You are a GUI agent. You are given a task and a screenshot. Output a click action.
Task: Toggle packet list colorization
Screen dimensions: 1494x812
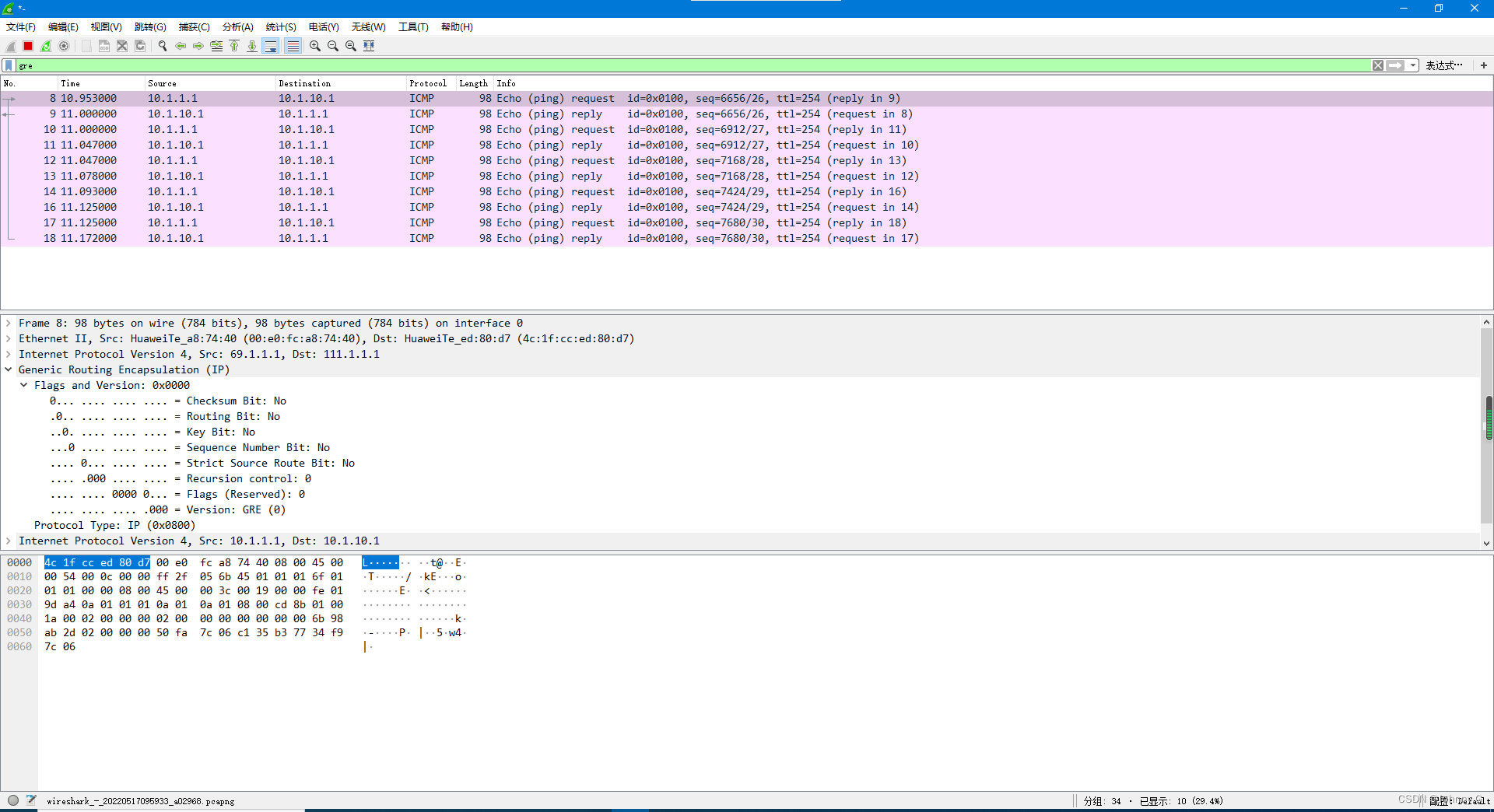(x=293, y=46)
